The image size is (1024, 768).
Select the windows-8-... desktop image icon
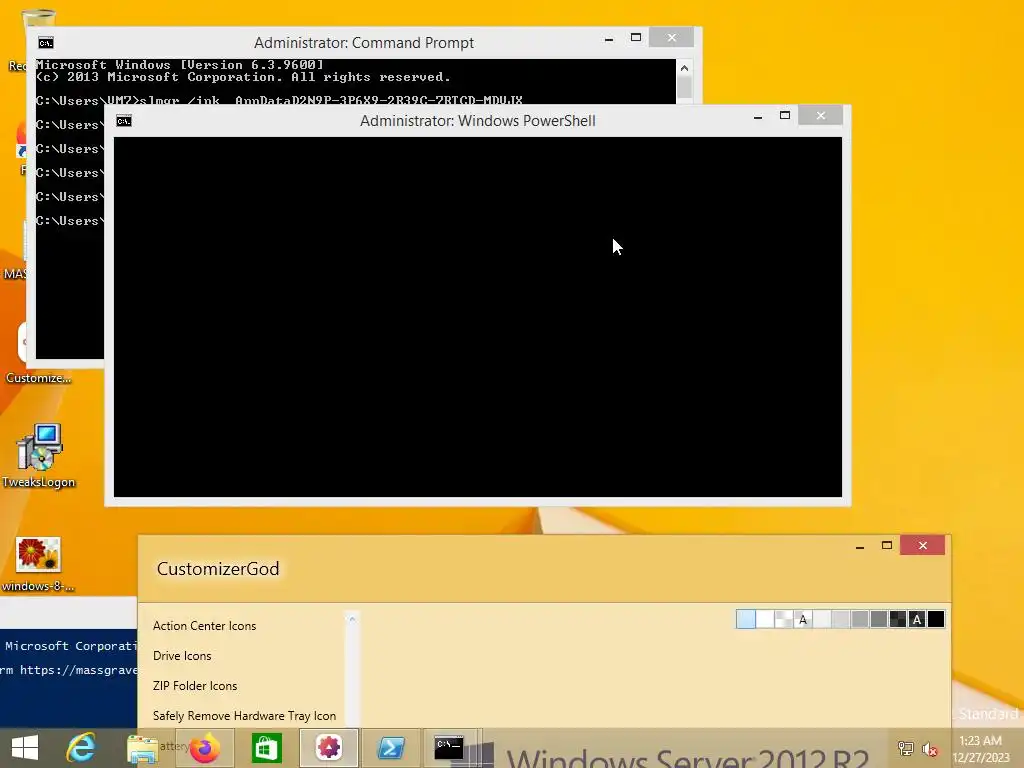(x=38, y=564)
